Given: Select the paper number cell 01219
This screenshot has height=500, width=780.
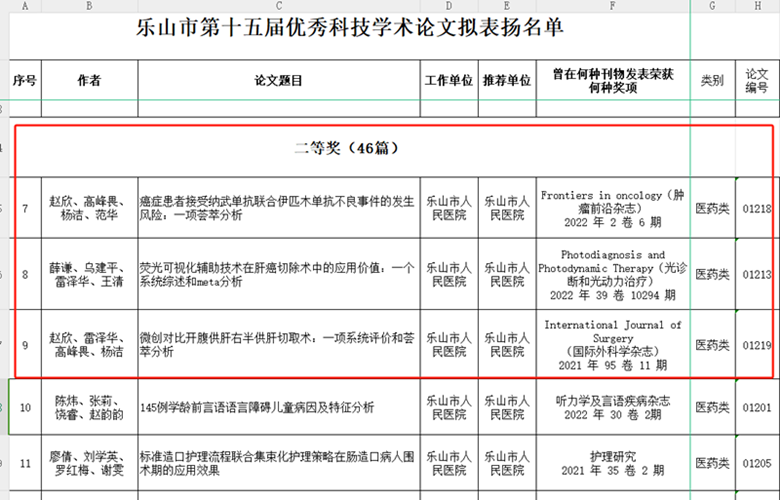Looking at the screenshot, I should (x=757, y=345).
